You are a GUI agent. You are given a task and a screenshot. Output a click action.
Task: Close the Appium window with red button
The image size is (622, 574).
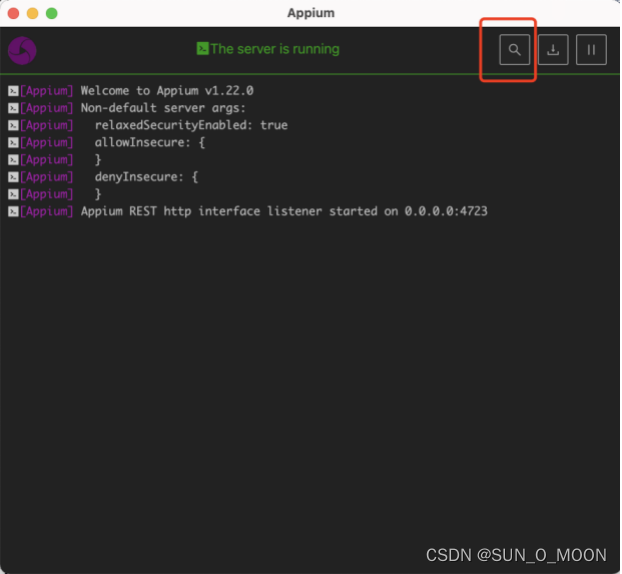pos(13,13)
